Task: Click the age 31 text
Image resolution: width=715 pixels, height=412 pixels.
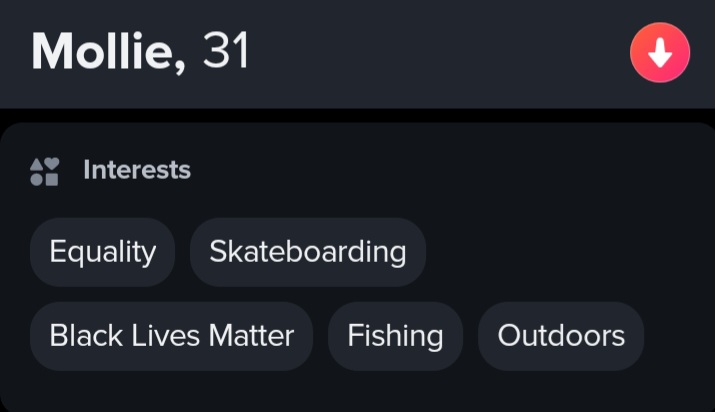Action: click(x=226, y=52)
